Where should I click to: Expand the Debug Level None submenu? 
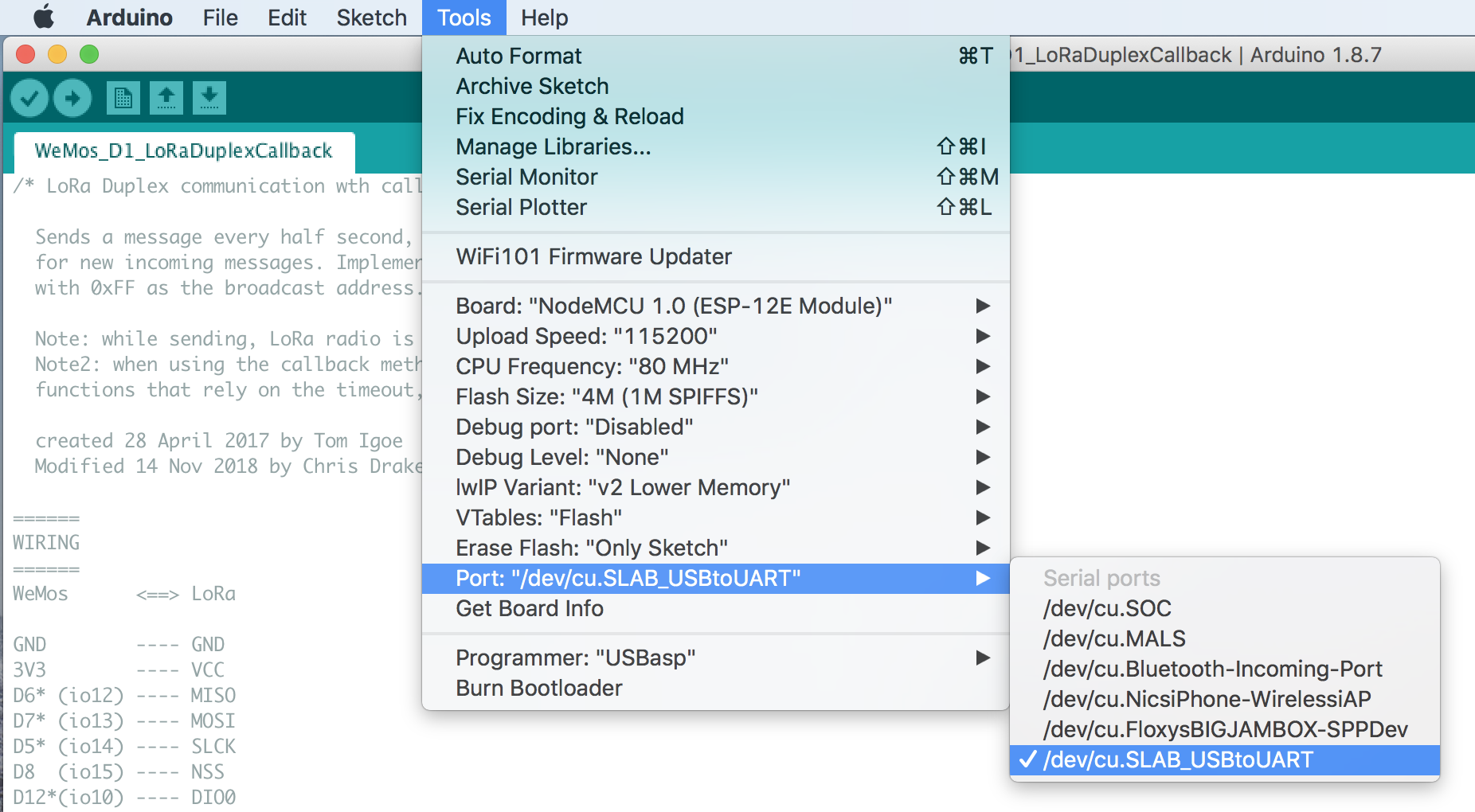pyautogui.click(x=715, y=457)
